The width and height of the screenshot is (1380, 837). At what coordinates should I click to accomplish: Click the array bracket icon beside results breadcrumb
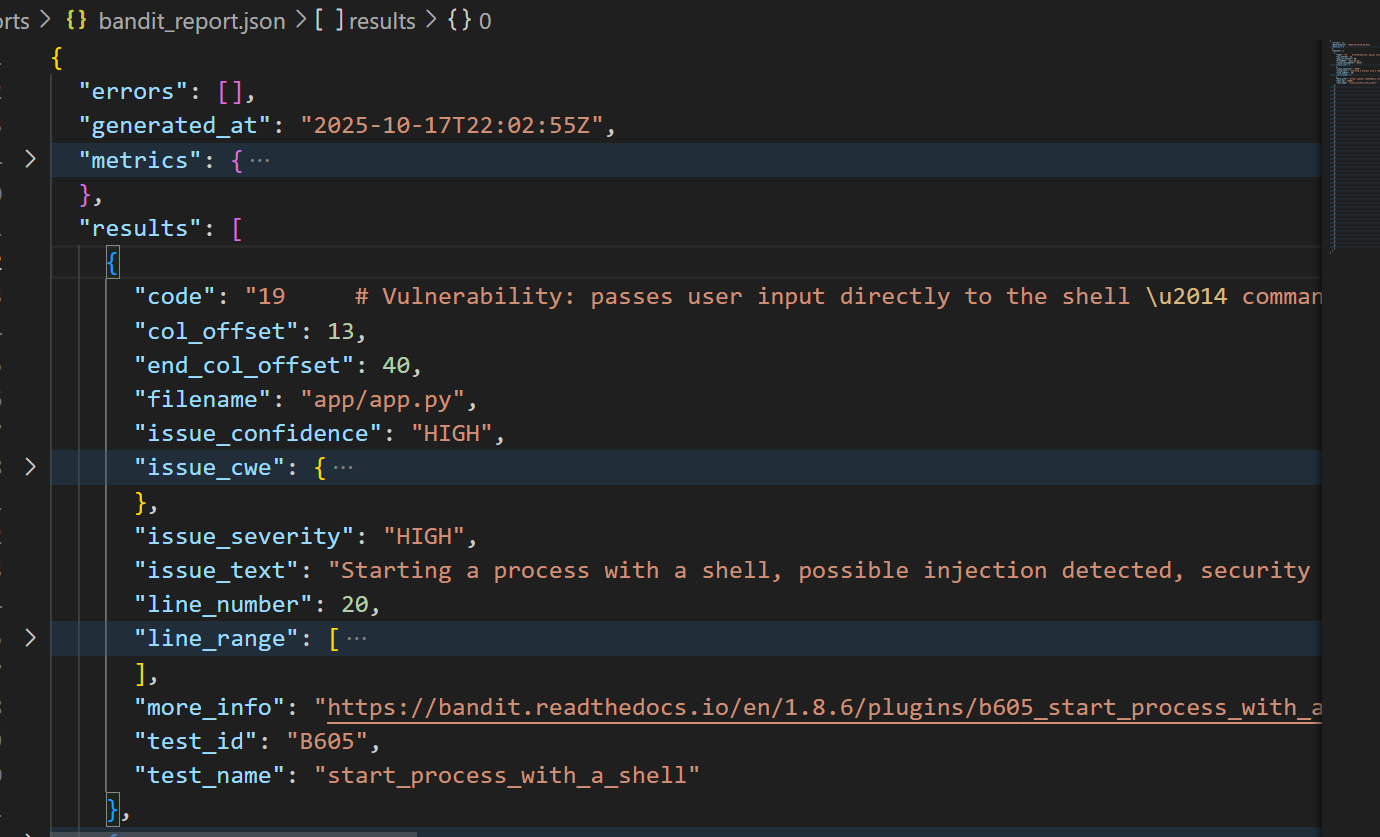[x=327, y=20]
